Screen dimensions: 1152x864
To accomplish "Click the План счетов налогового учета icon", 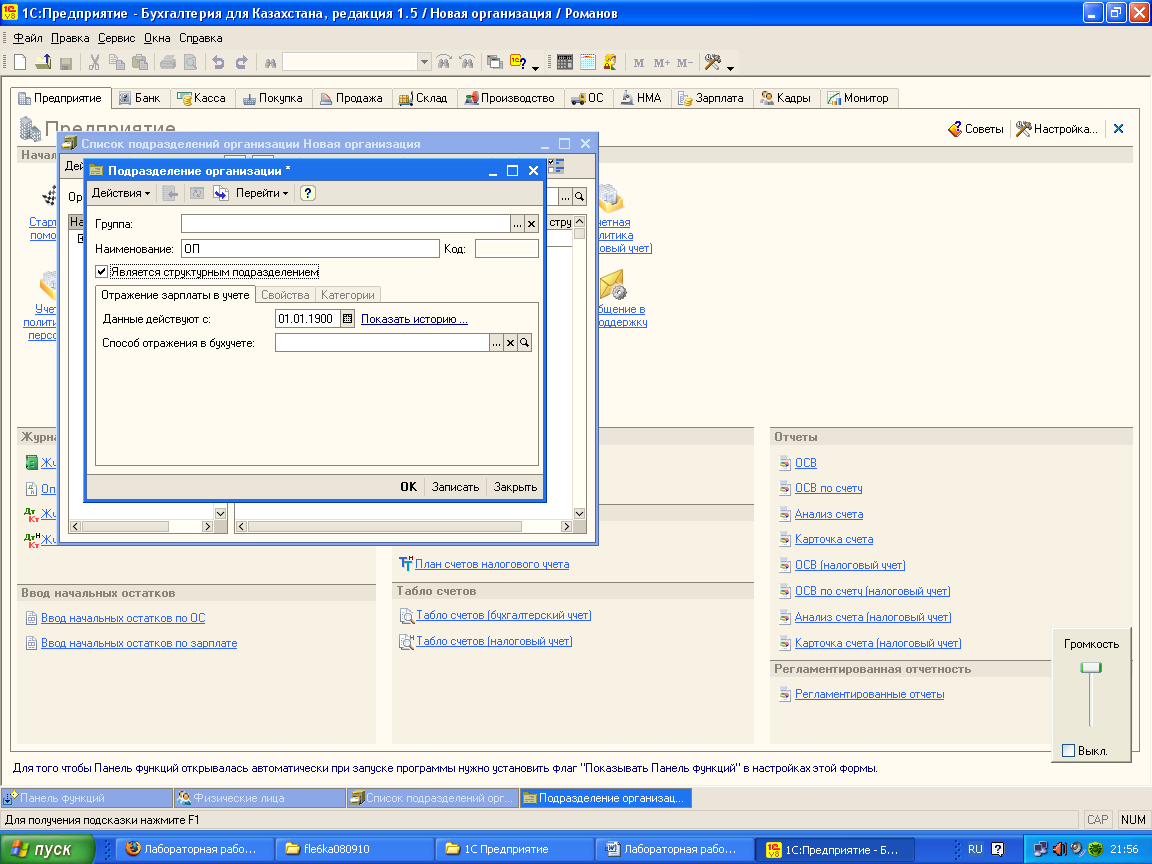I will pyautogui.click(x=406, y=564).
